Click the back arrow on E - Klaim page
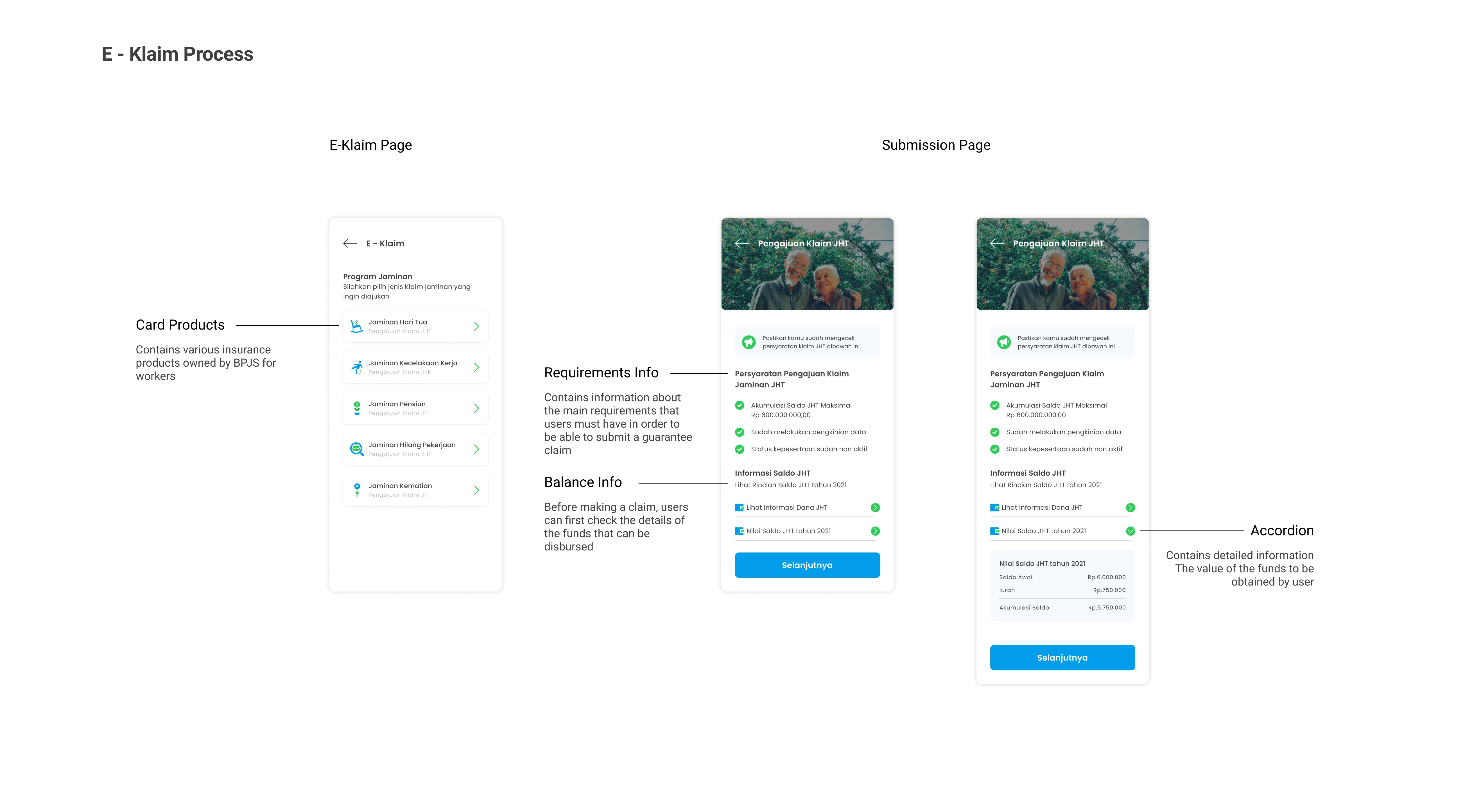Viewport: 1481px width, 812px height. [x=350, y=244]
